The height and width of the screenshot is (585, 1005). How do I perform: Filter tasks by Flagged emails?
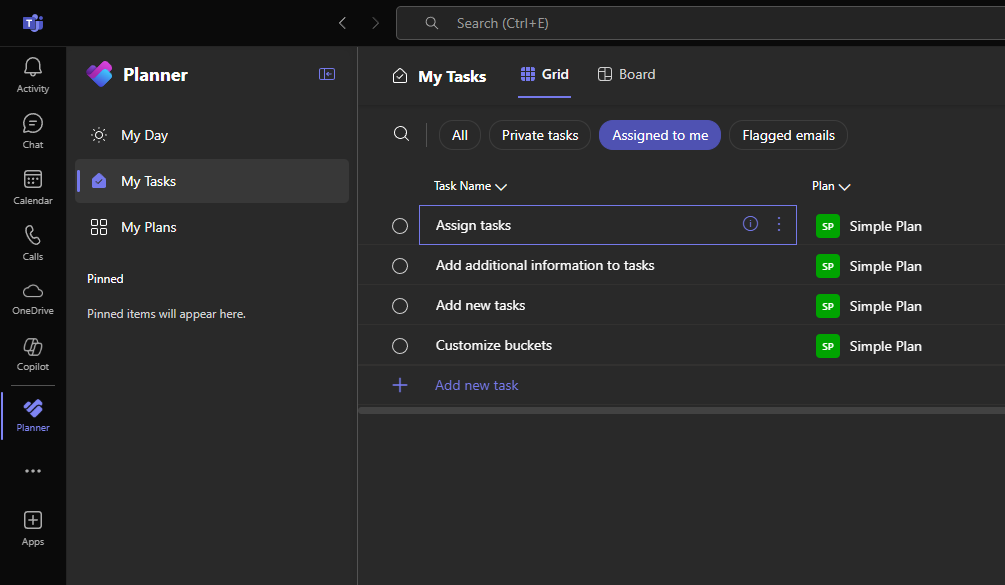788,135
